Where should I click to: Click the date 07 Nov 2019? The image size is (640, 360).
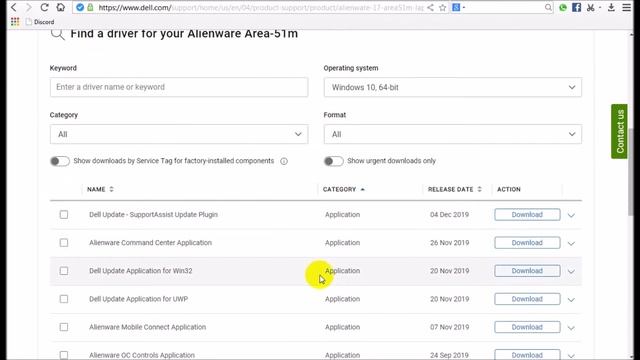(x=449, y=327)
